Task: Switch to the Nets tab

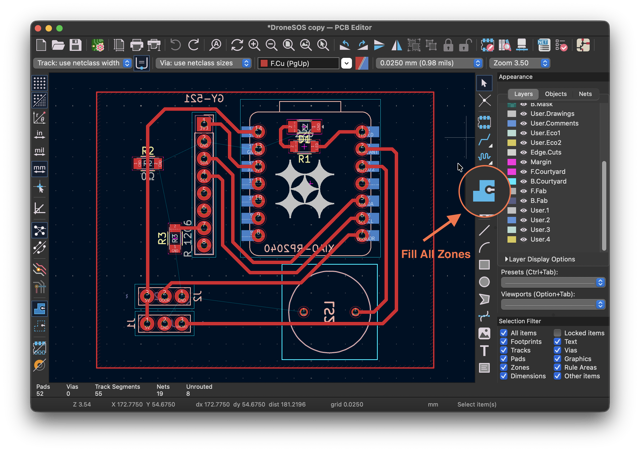Action: pos(585,94)
